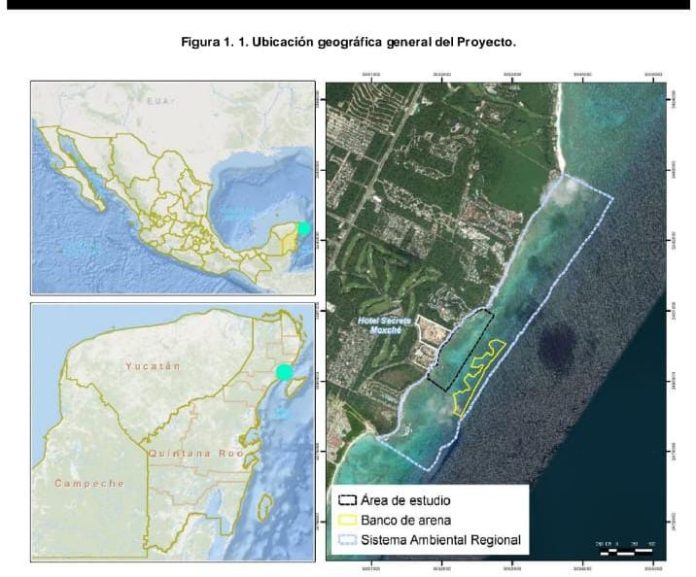Click the Campeche state label
Viewport: 696px width, 577px height.
coord(89,483)
